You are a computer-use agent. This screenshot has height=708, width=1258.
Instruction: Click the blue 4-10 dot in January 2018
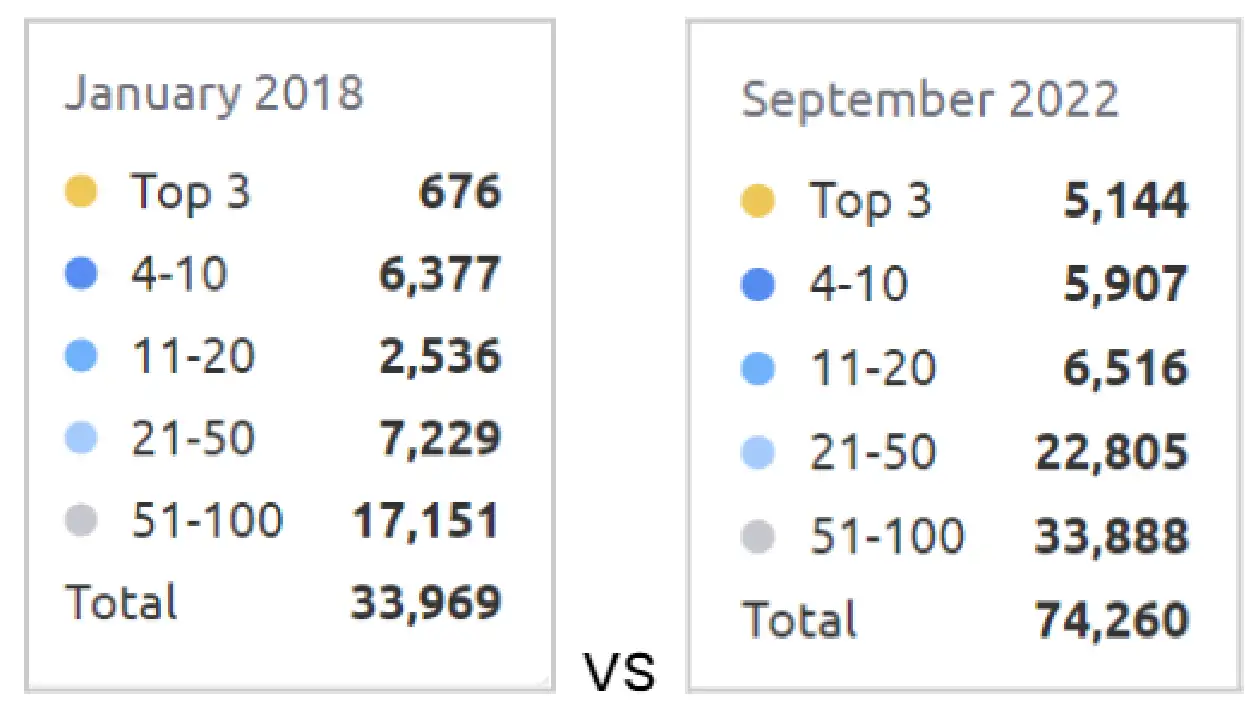(x=80, y=274)
